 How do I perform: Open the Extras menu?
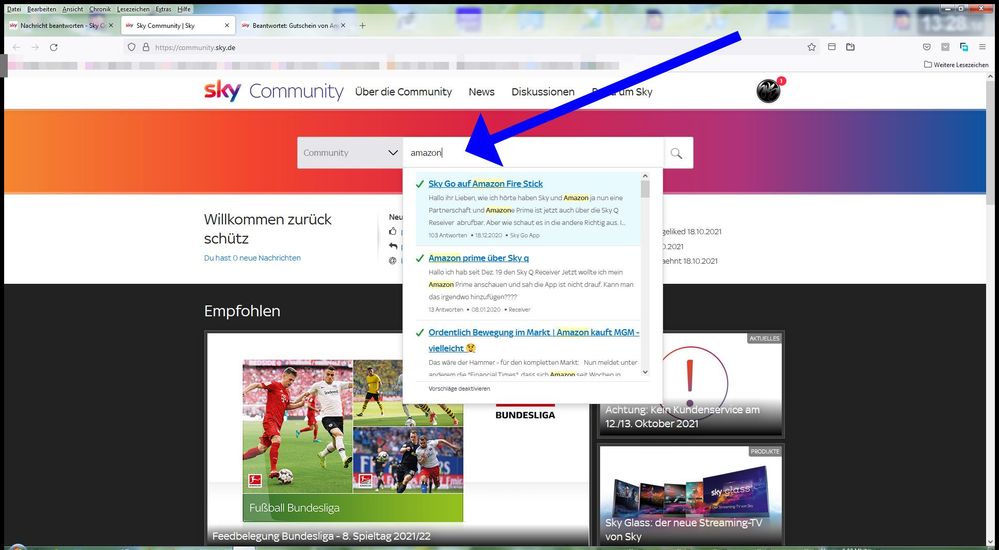pos(163,9)
